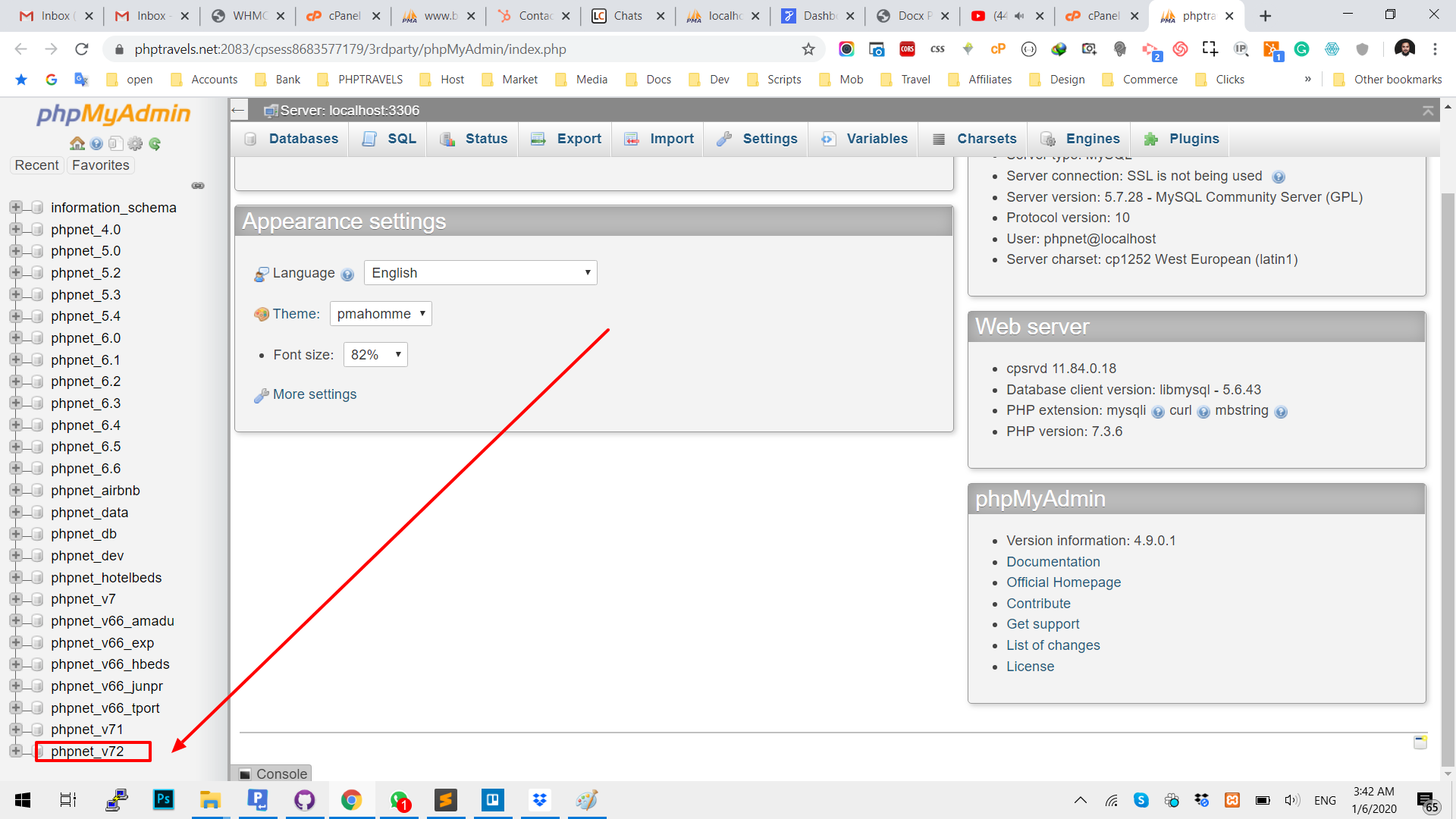This screenshot has width=1456, height=819.
Task: Click the Favorites tables button
Action: pos(100,165)
